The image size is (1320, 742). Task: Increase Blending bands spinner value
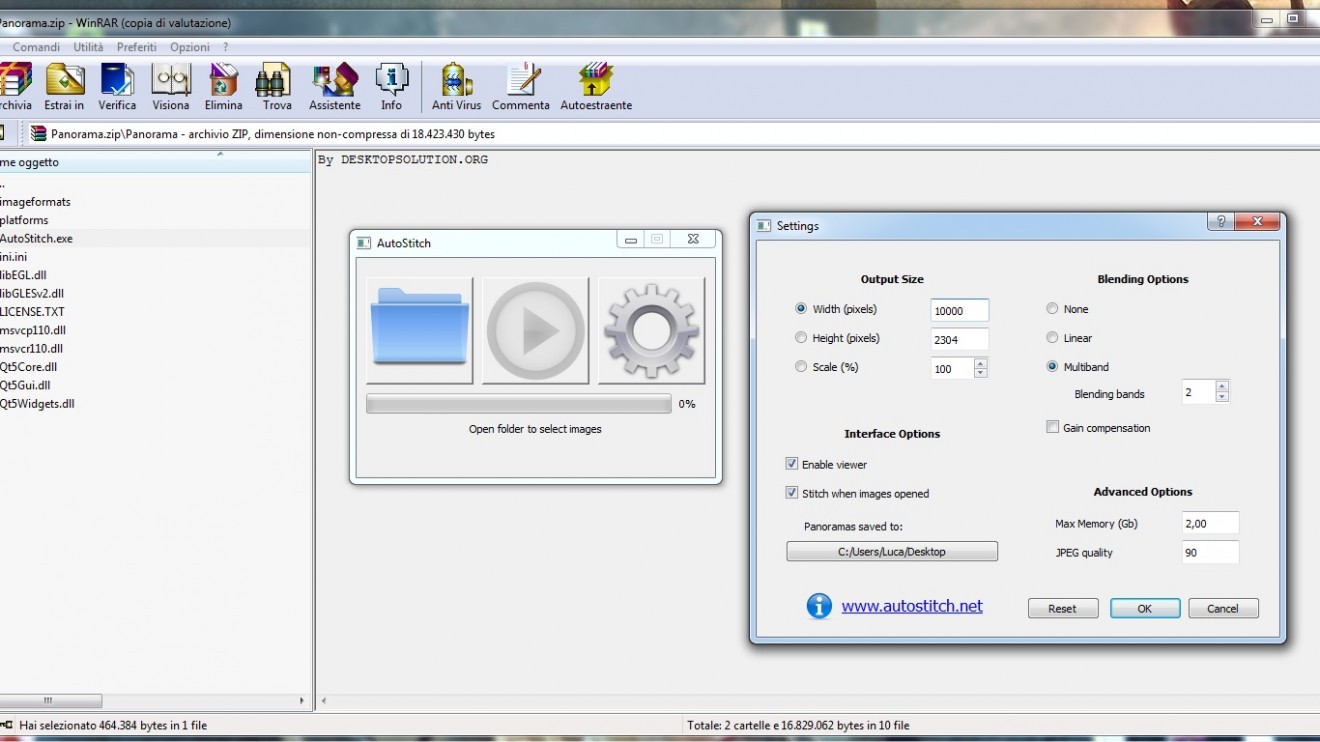1222,387
